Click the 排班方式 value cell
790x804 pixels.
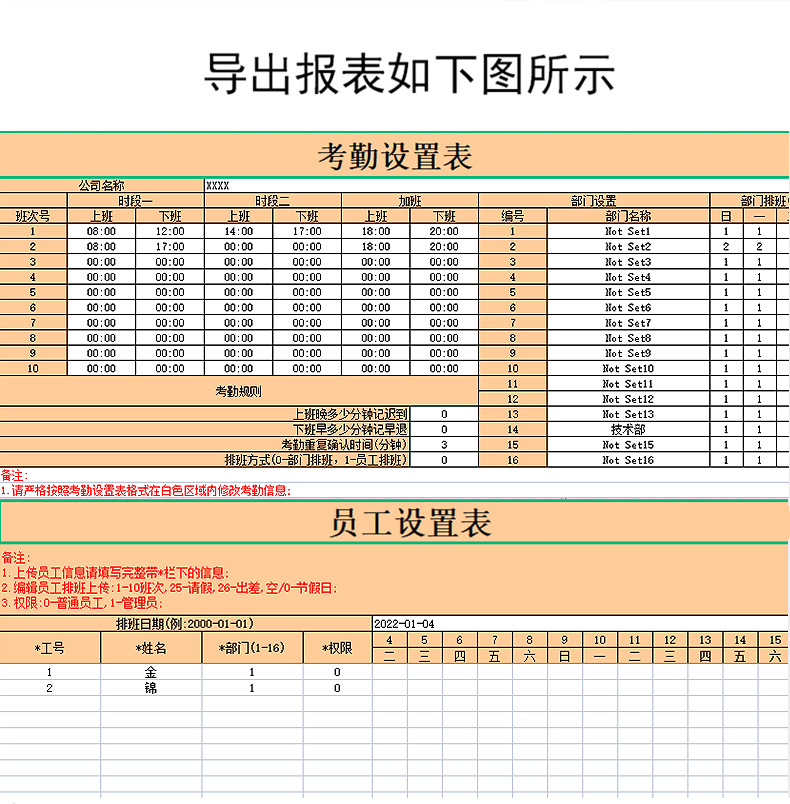[x=444, y=460]
